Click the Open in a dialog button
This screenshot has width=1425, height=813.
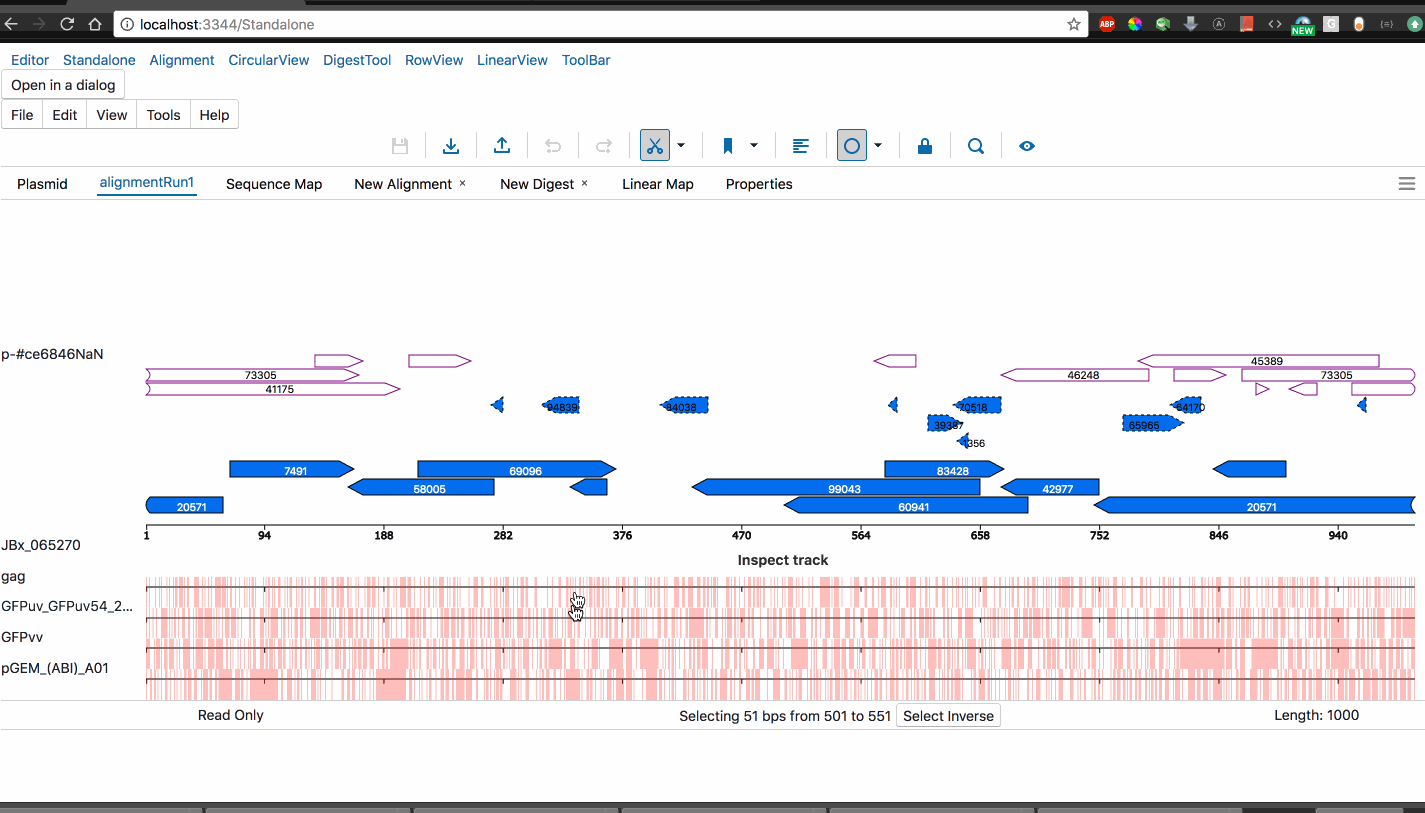point(63,85)
